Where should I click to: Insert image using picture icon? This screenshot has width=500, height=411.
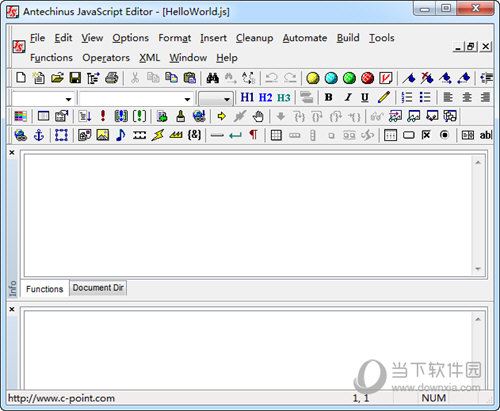click(x=103, y=135)
